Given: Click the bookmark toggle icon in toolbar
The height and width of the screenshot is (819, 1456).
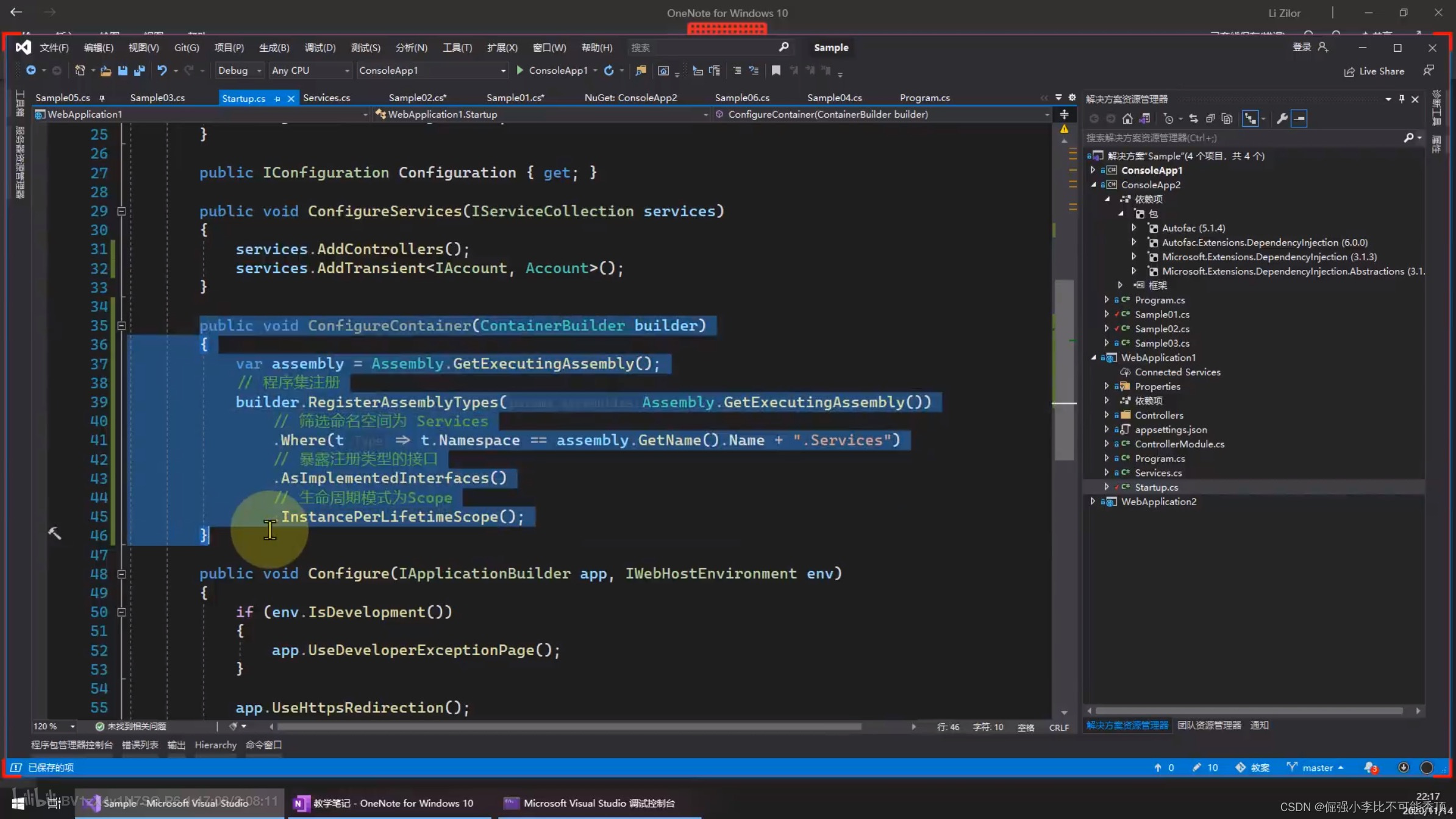Looking at the screenshot, I should (x=776, y=71).
